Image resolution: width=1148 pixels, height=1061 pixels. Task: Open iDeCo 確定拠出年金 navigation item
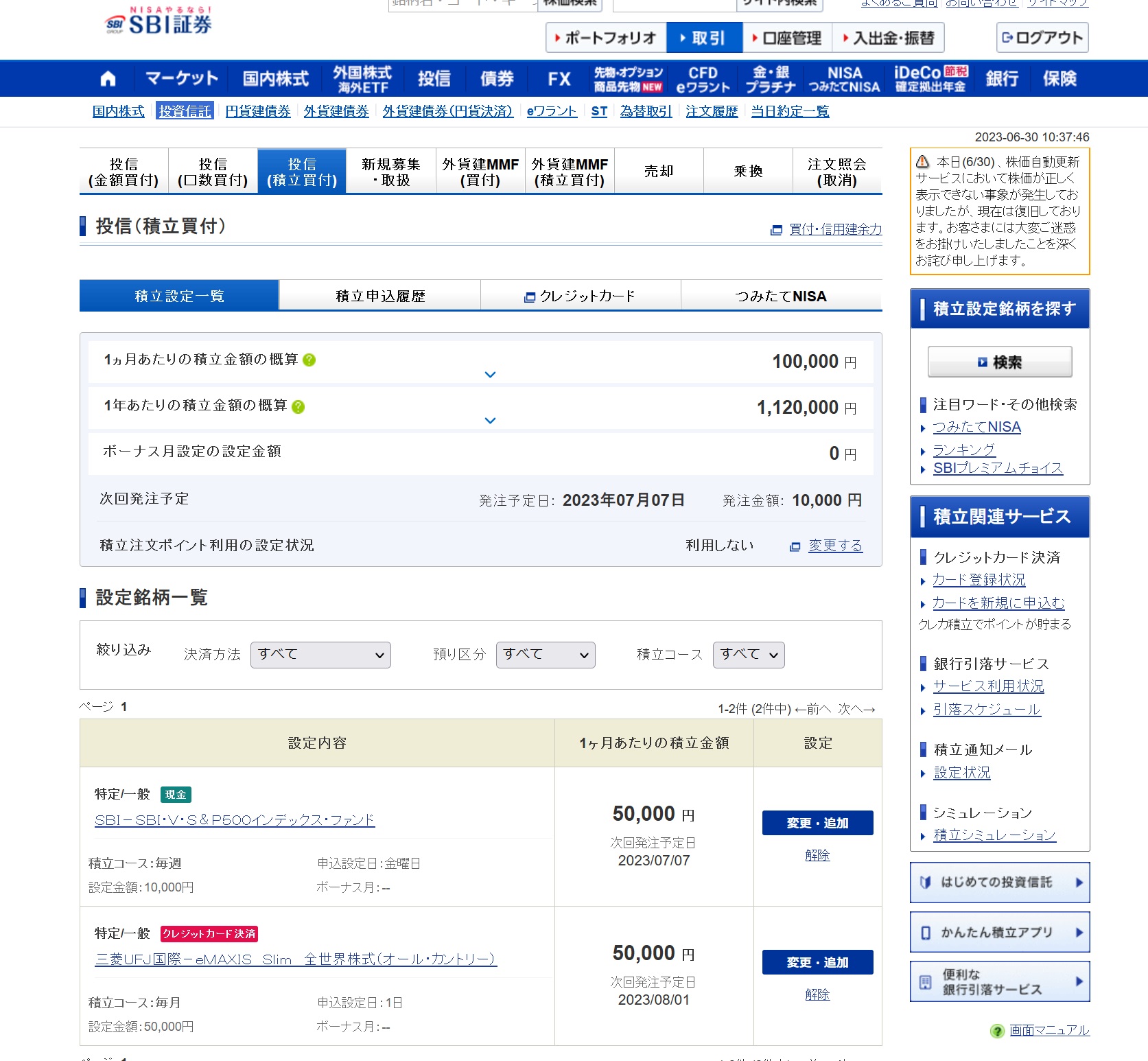coord(930,79)
